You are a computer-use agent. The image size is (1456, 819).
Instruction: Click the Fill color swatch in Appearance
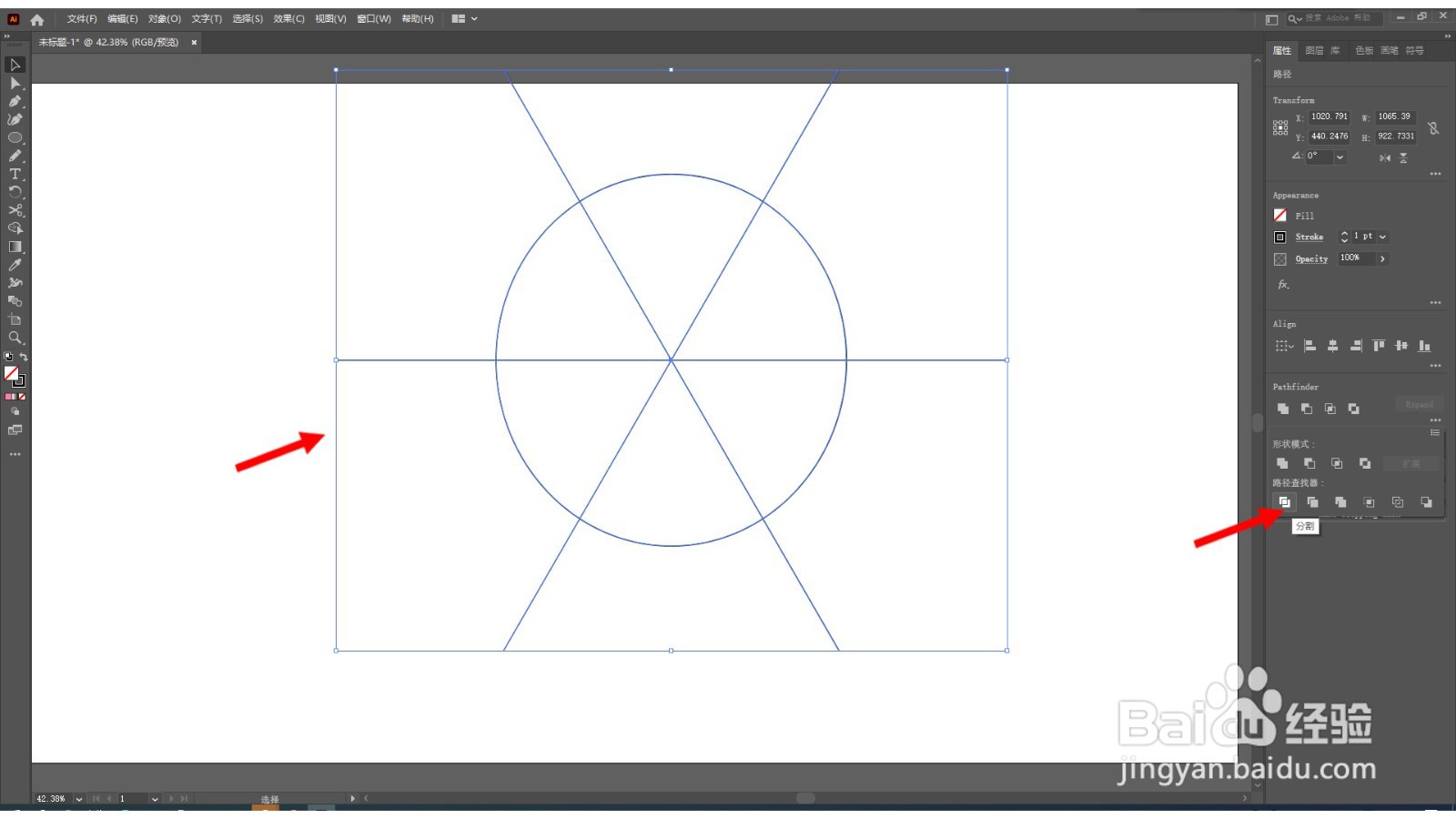(x=1279, y=216)
